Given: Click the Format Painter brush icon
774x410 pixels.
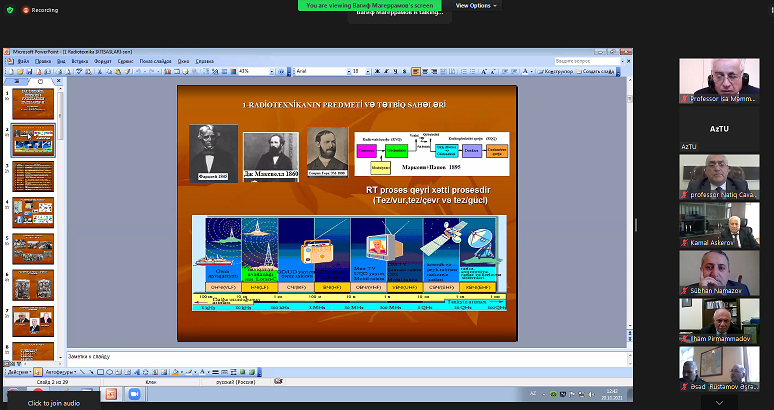Looking at the screenshot, I should pos(127,72).
